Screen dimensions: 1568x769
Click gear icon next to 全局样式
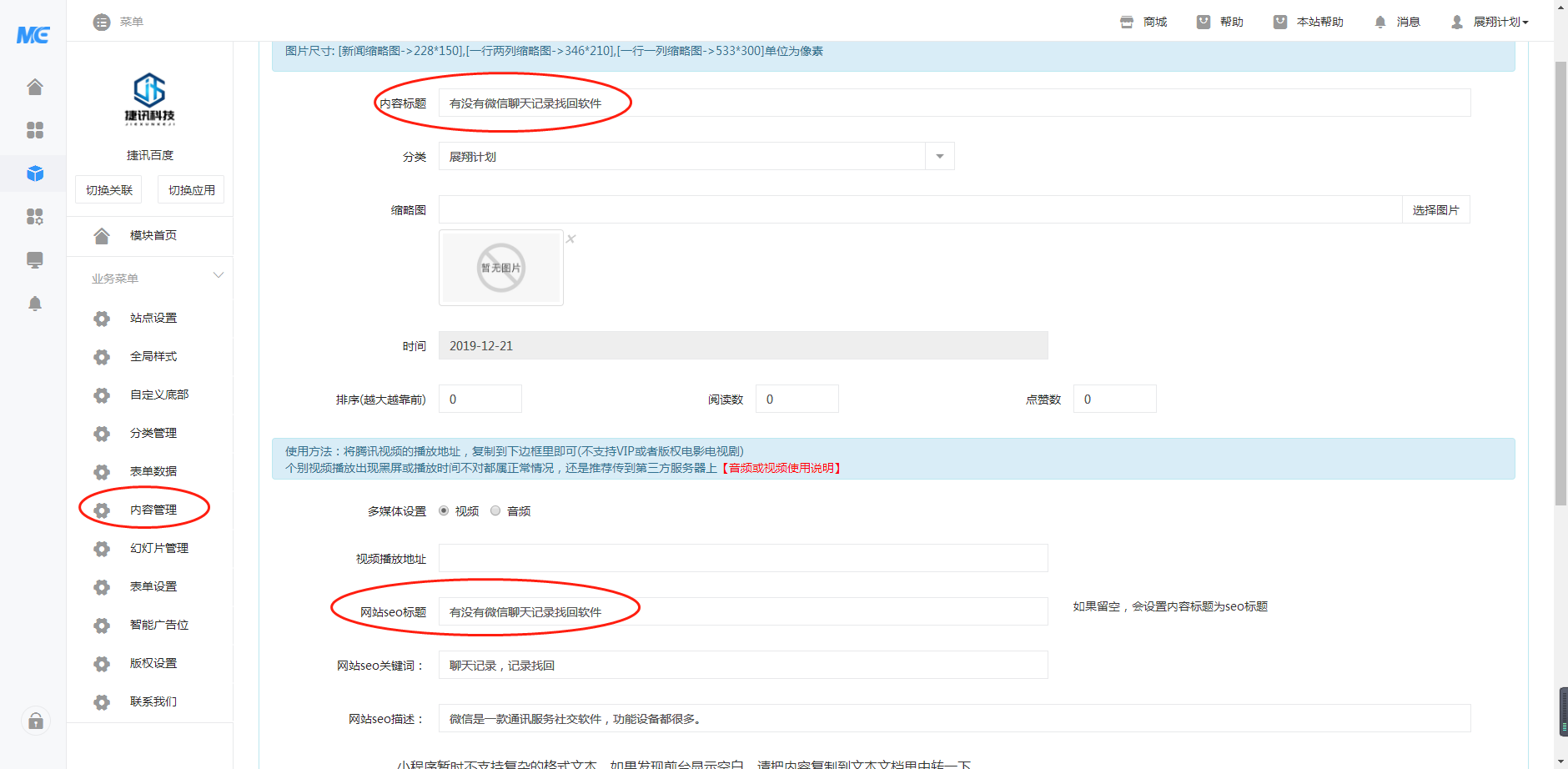coord(102,357)
